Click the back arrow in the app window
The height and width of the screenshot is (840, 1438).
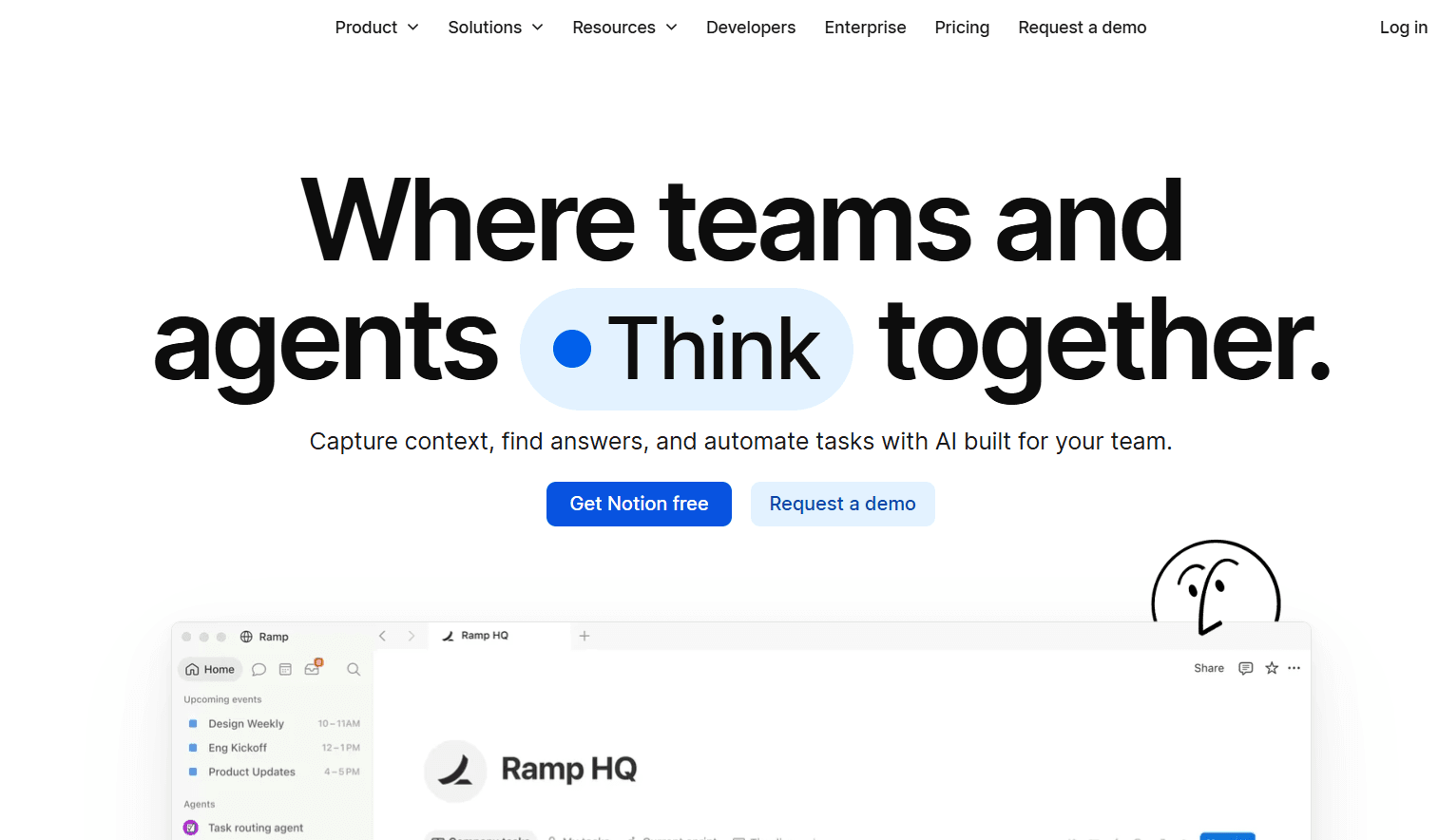tap(383, 636)
